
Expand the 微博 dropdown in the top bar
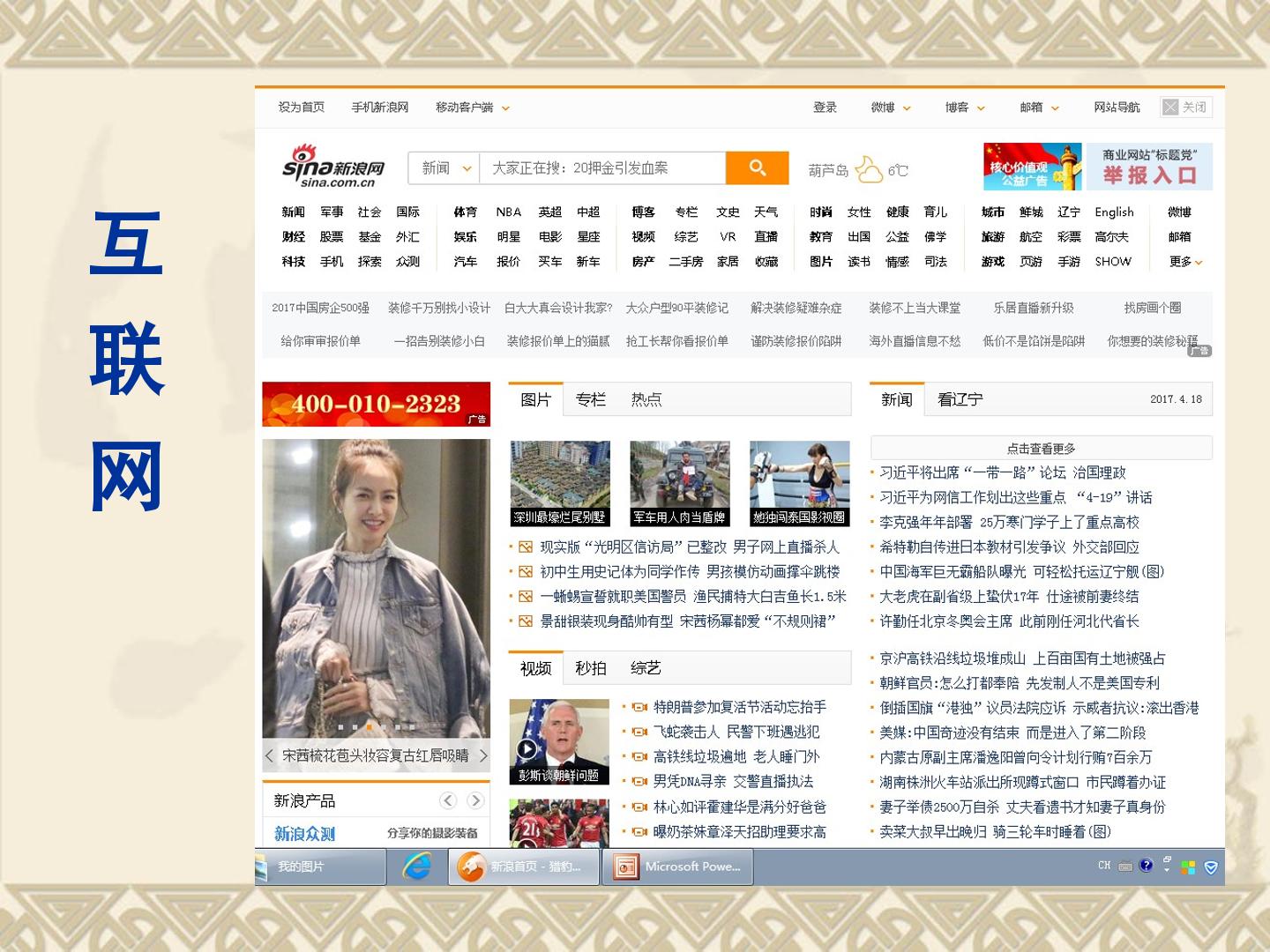891,108
